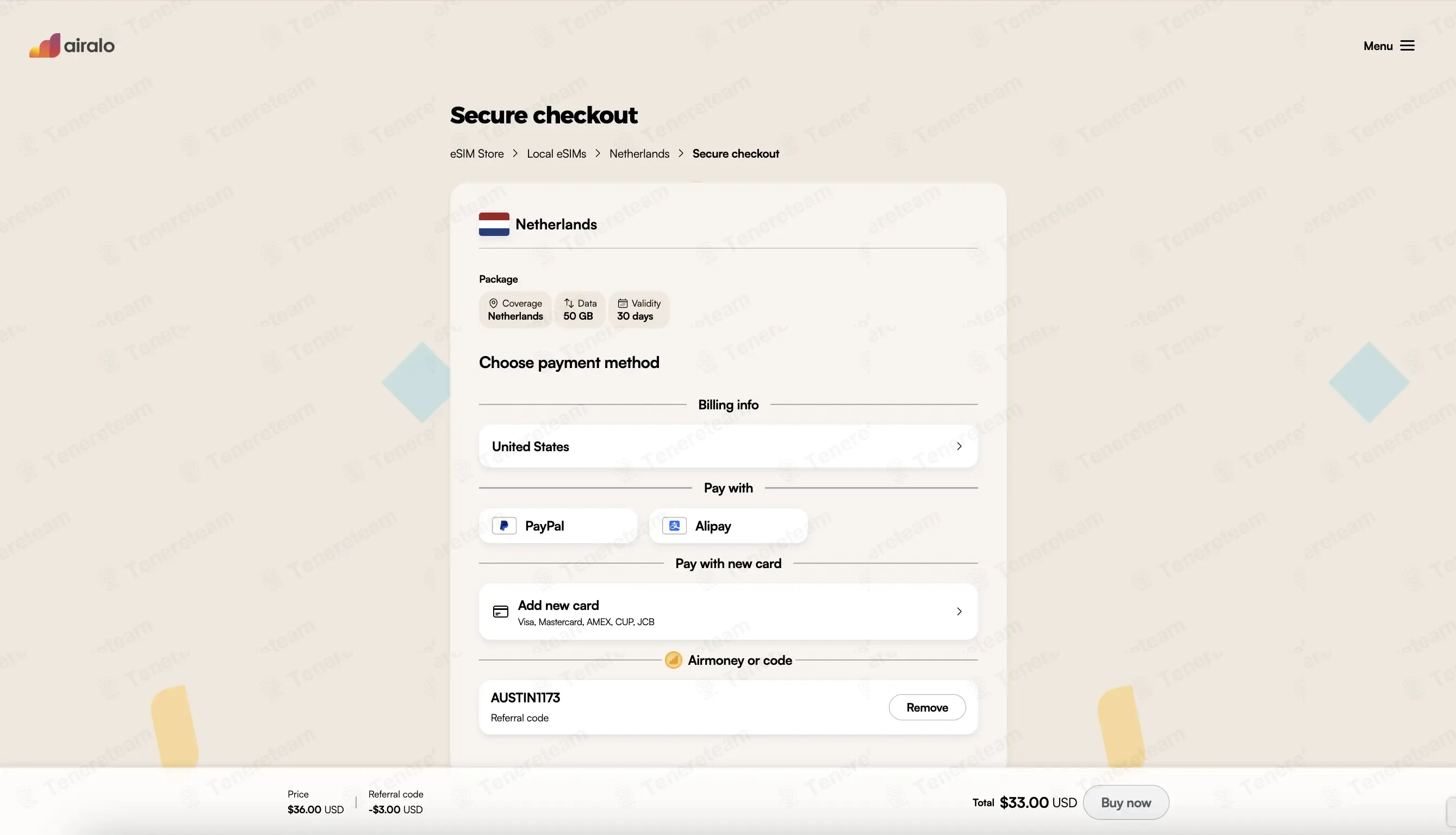Click the PayPal logo icon
Viewport: 1456px width, 835px height.
(x=504, y=526)
